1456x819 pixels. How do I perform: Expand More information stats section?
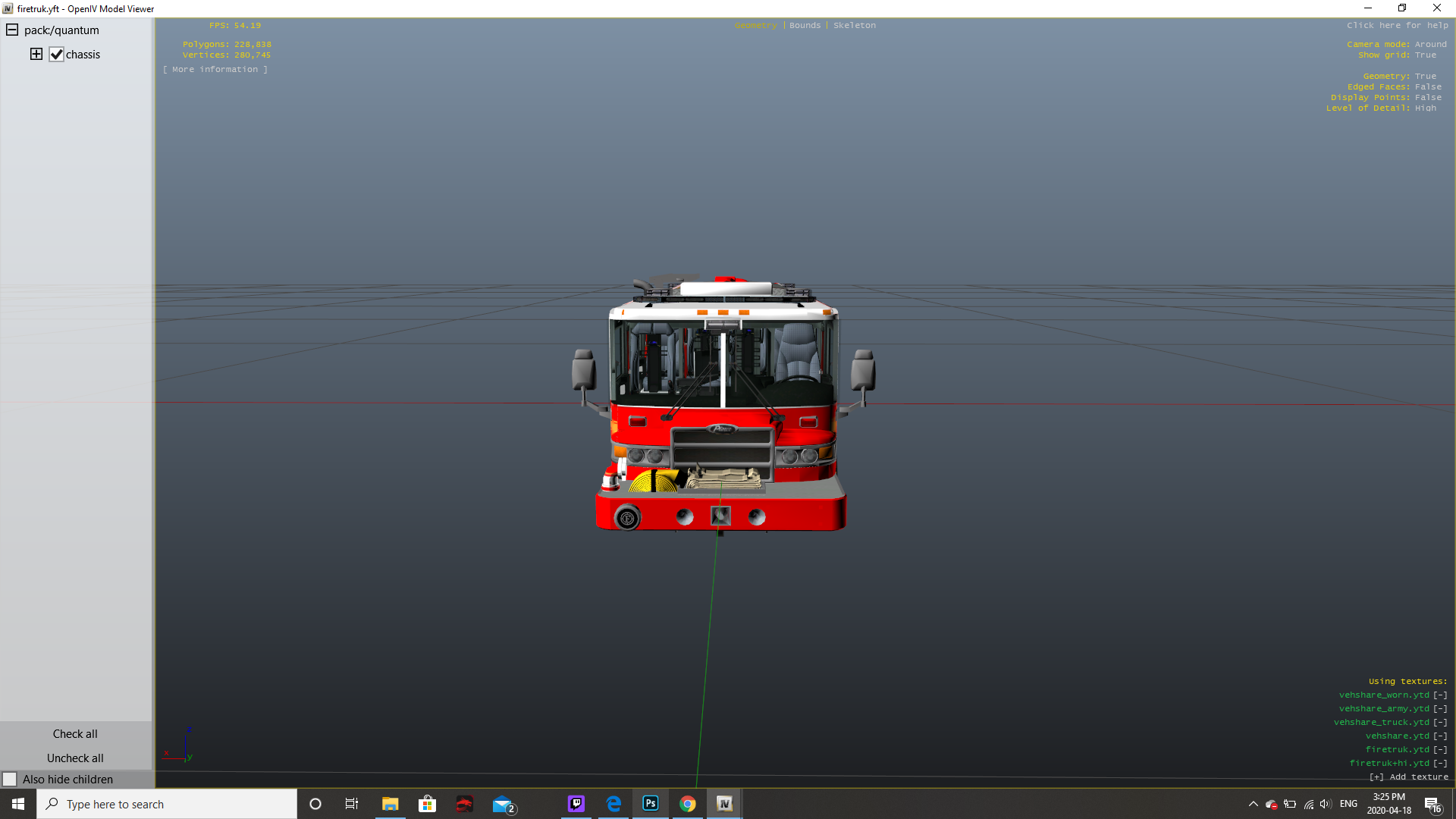point(215,69)
